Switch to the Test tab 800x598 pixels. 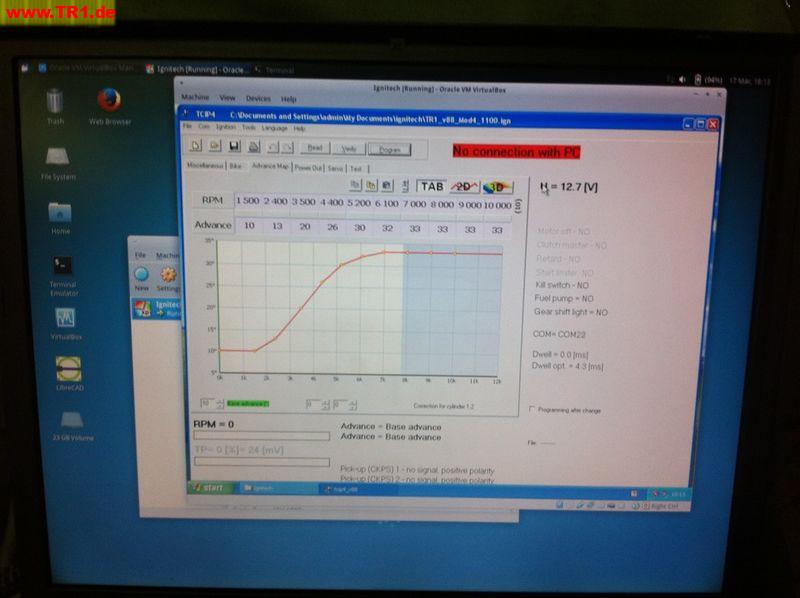[356, 168]
